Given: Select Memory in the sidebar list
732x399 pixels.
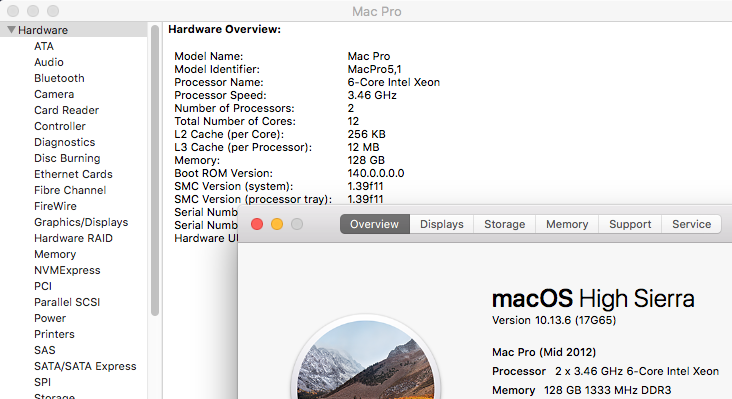Looking at the screenshot, I should click(x=55, y=254).
